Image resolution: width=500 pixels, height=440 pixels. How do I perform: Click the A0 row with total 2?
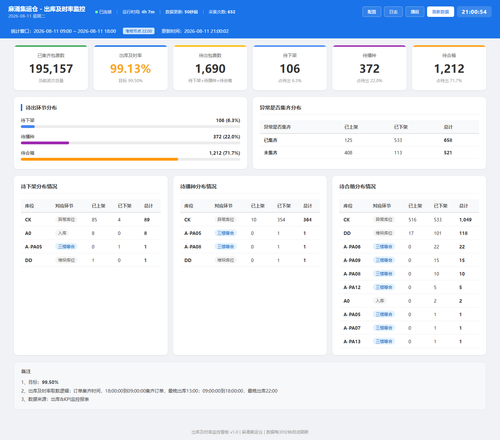(409, 301)
